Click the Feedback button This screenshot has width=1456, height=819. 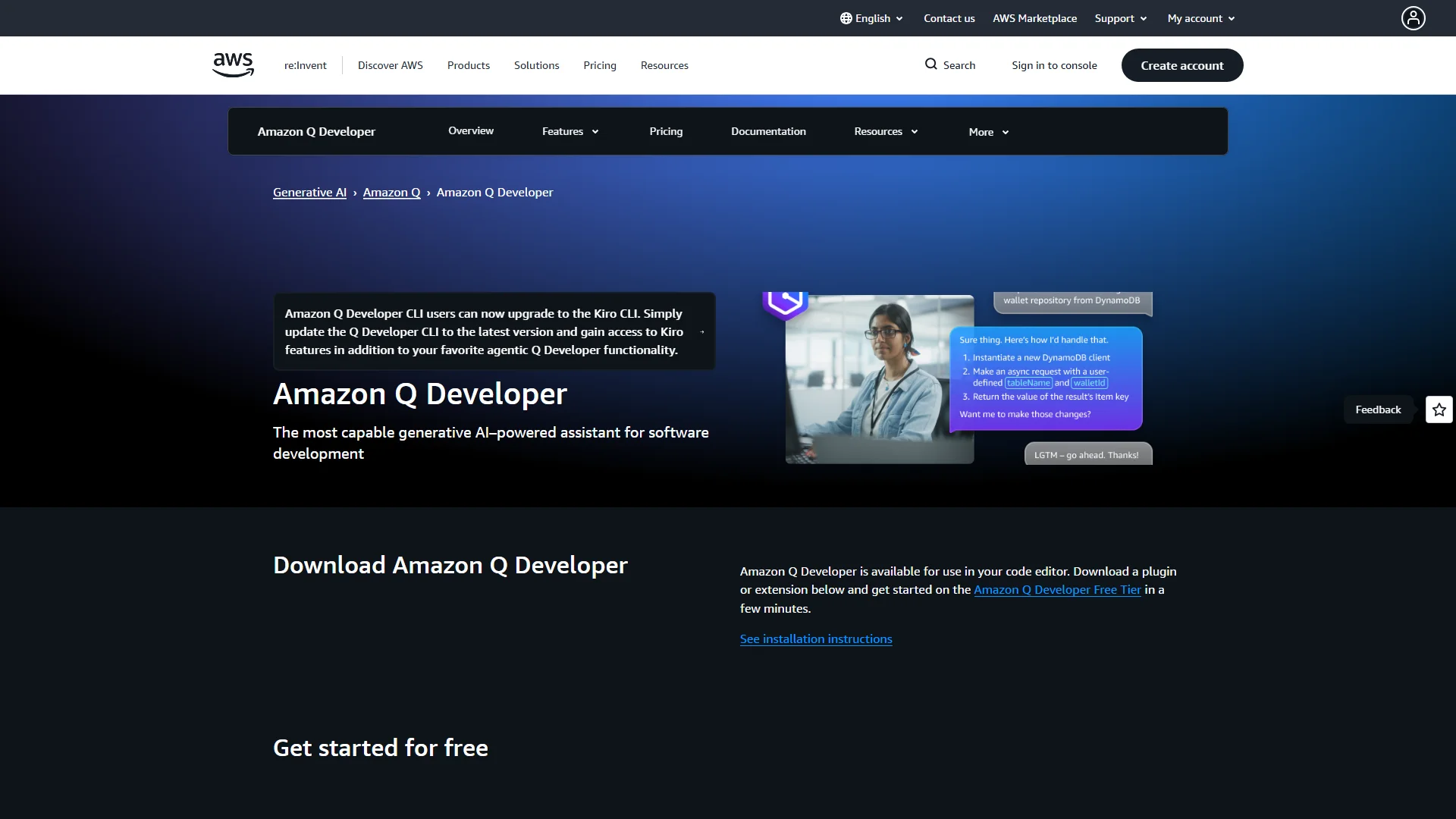tap(1378, 409)
